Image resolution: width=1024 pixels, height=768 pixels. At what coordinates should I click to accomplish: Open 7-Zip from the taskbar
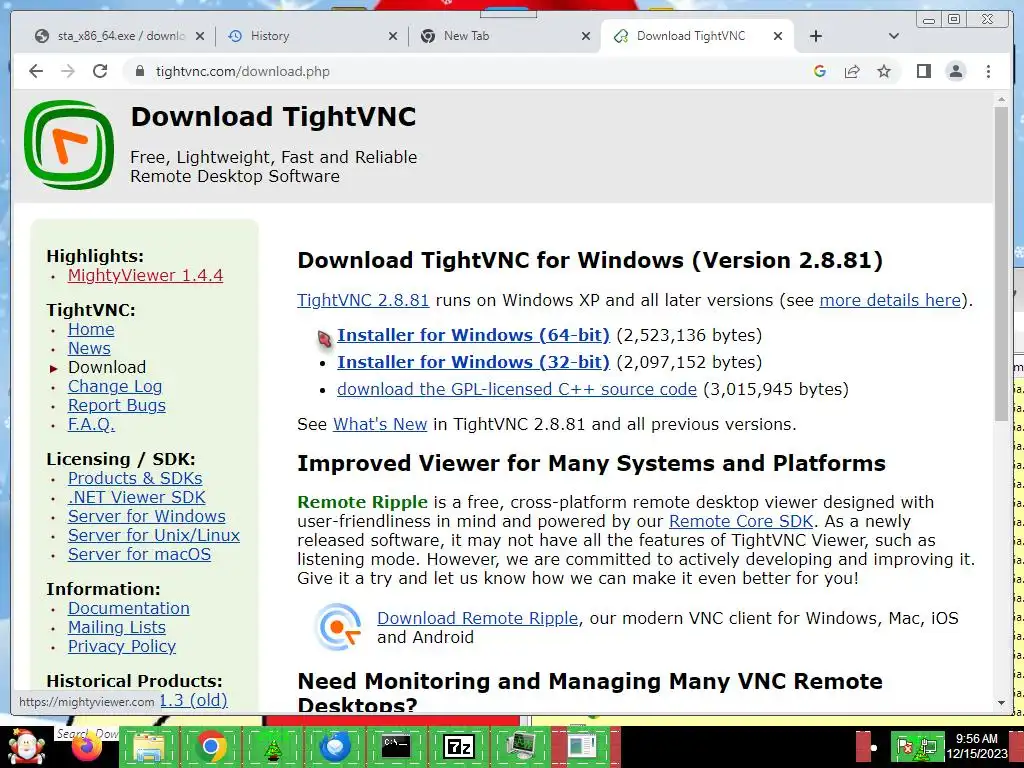pos(458,746)
